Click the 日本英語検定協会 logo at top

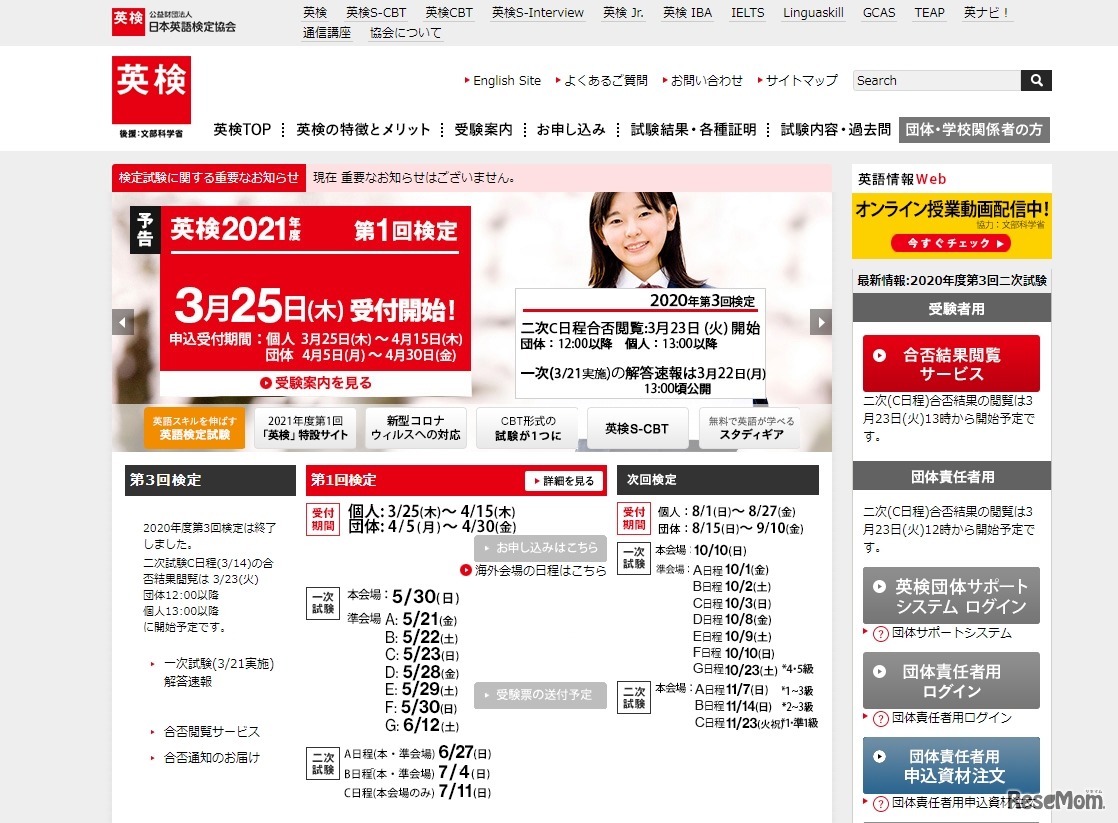pos(174,21)
